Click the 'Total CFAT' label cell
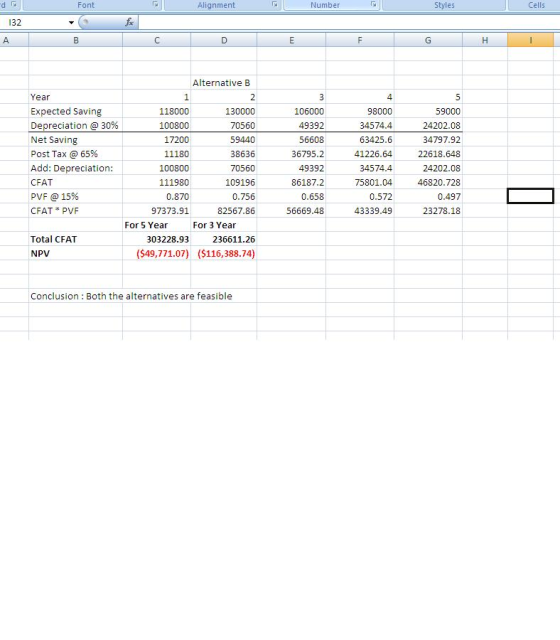This screenshot has width=560, height=640. click(76, 239)
